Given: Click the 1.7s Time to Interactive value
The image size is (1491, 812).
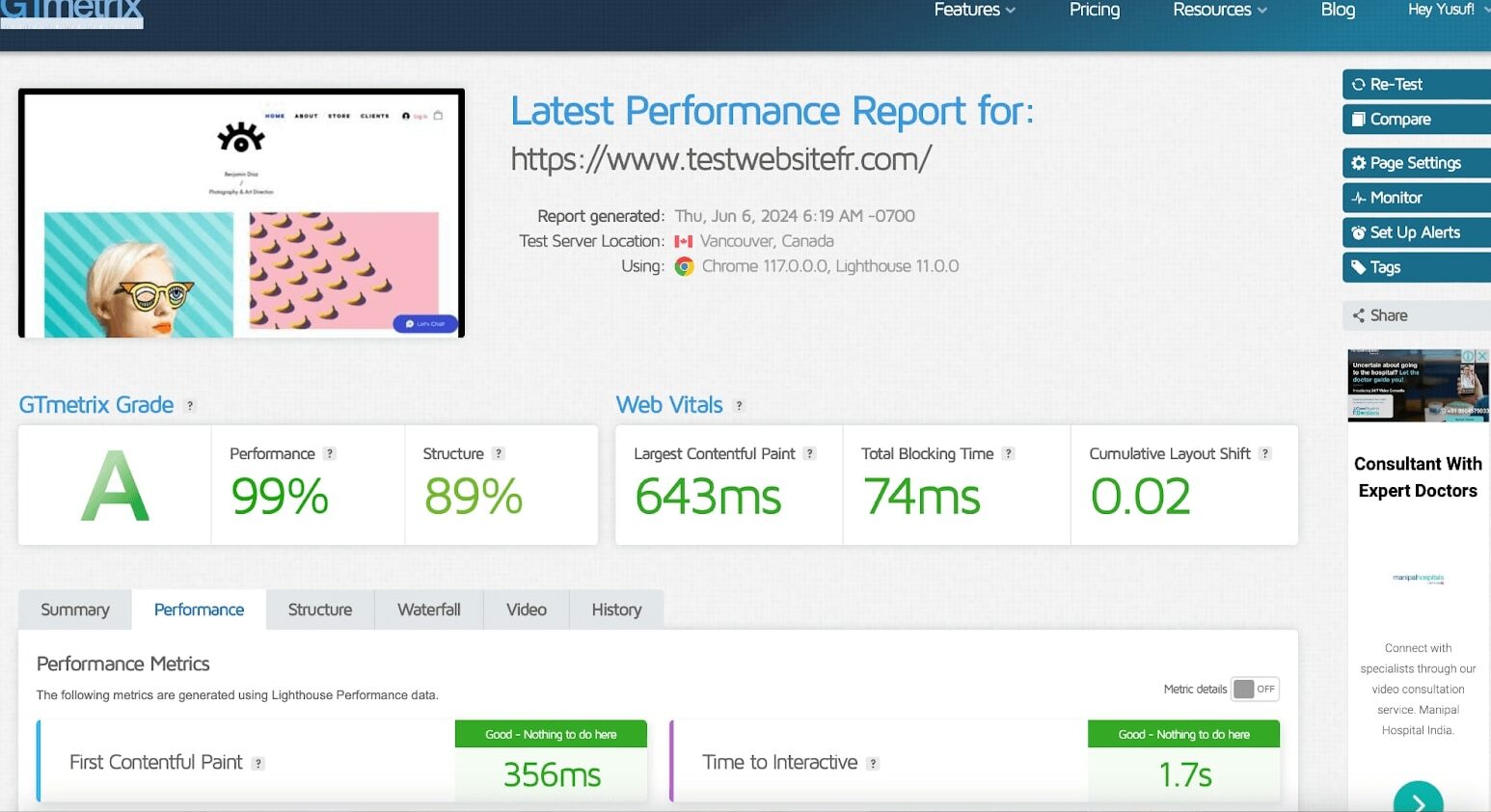Looking at the screenshot, I should [x=1185, y=775].
